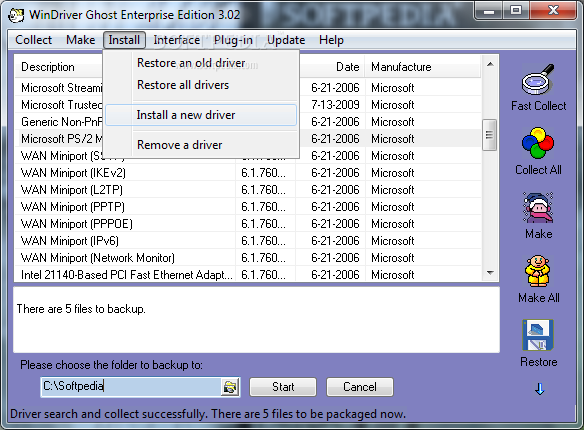This screenshot has width=584, height=430.
Task: Close the open Install menu
Action: coord(124,40)
